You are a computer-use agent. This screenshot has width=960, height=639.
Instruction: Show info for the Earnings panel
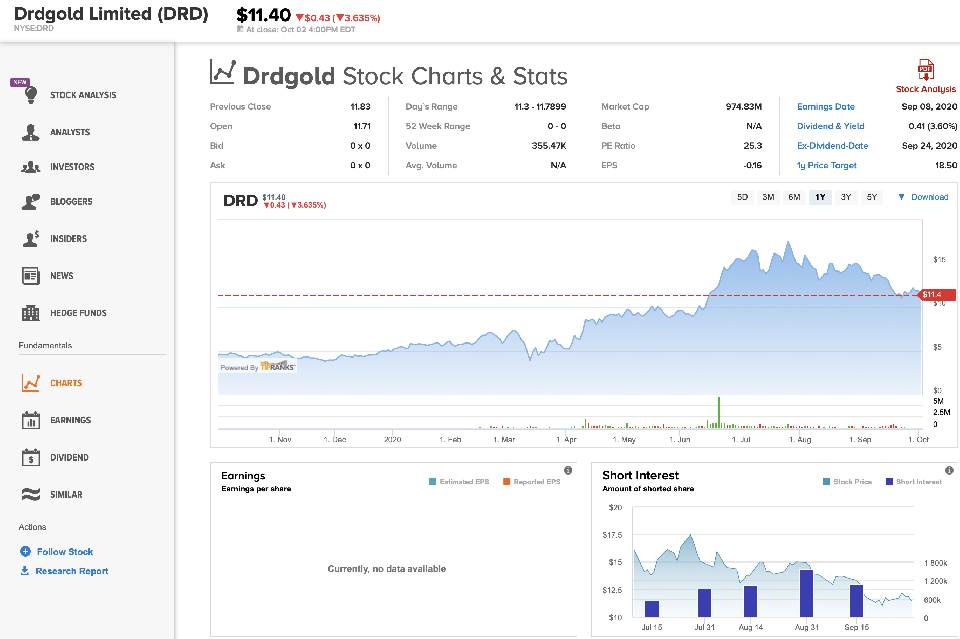pyautogui.click(x=568, y=470)
